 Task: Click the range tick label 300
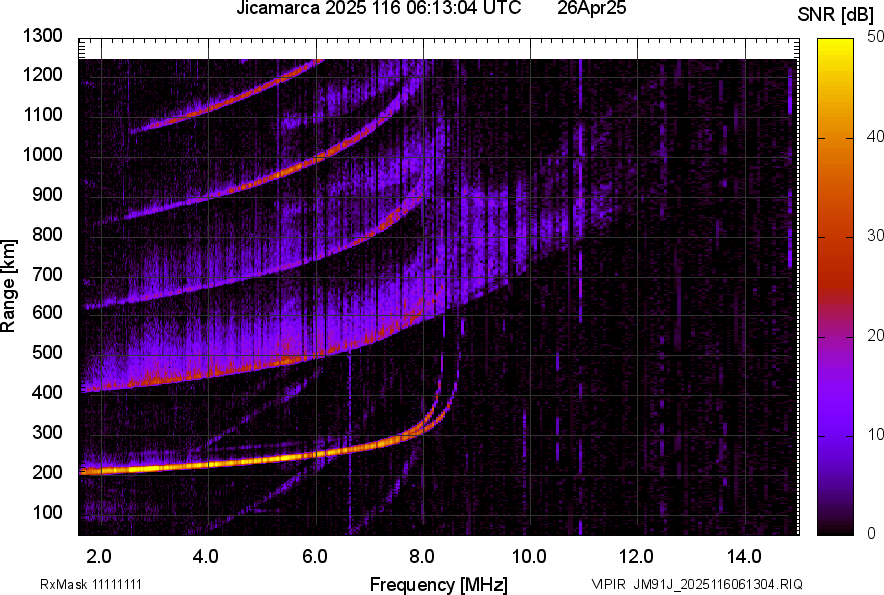(x=47, y=433)
